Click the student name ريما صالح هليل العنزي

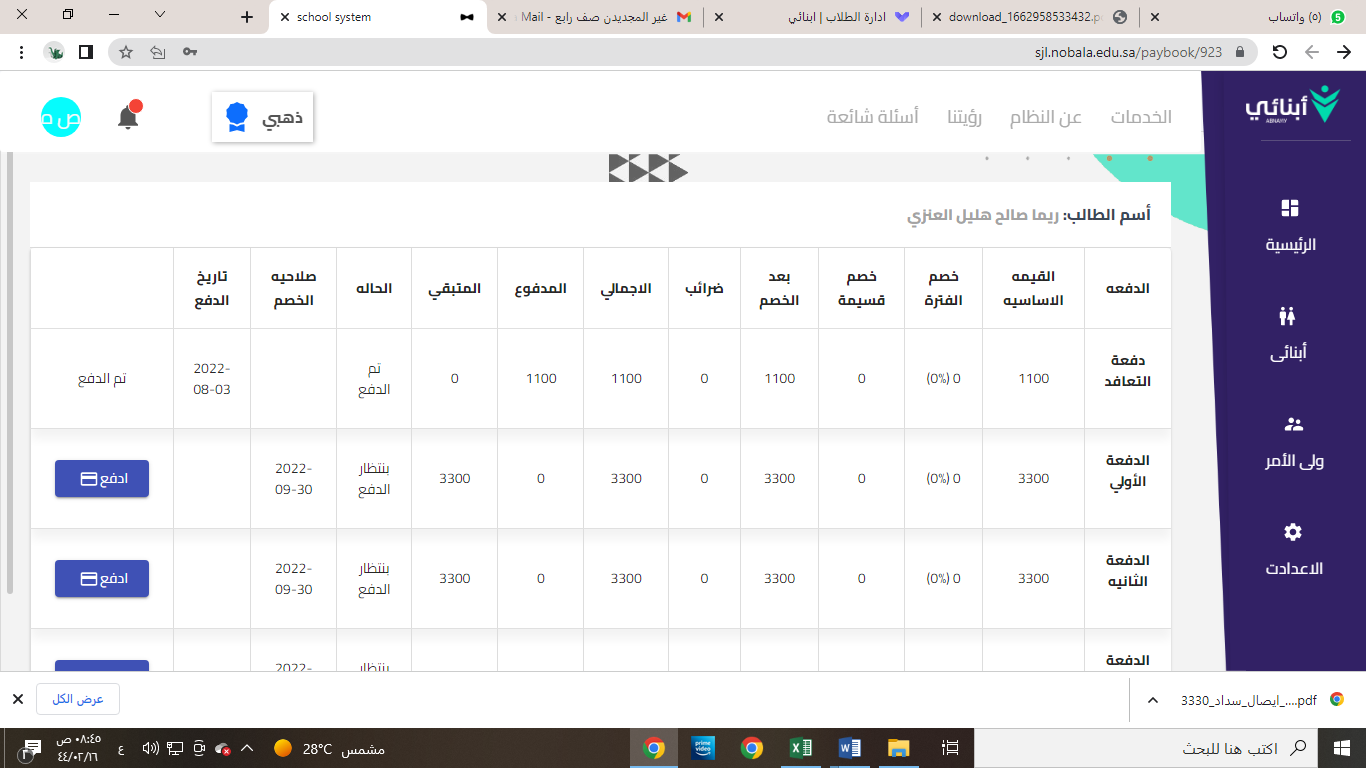983,215
